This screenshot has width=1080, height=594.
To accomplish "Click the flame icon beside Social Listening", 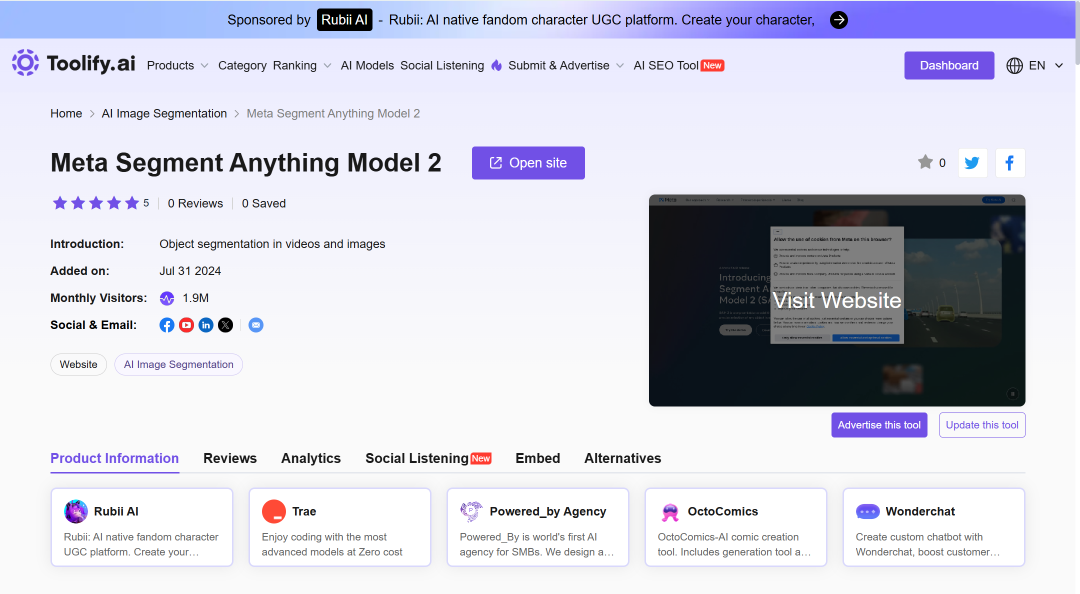I will pyautogui.click(x=497, y=65).
